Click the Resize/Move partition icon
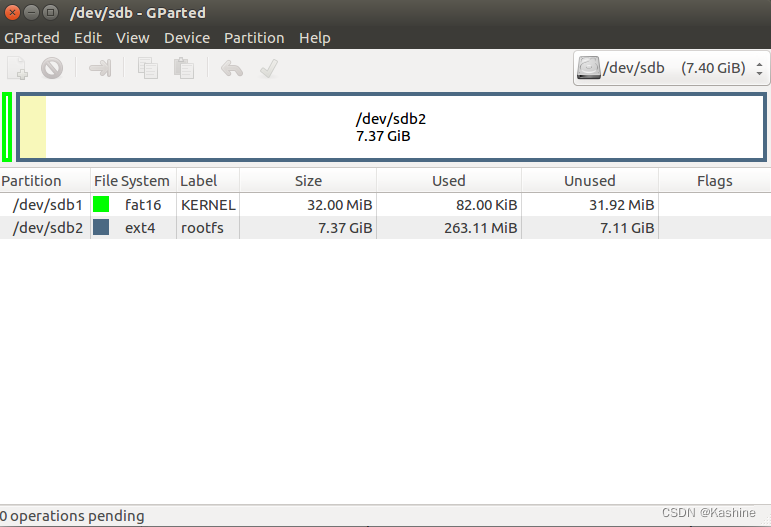Viewport: 771px width, 527px height. [x=100, y=69]
